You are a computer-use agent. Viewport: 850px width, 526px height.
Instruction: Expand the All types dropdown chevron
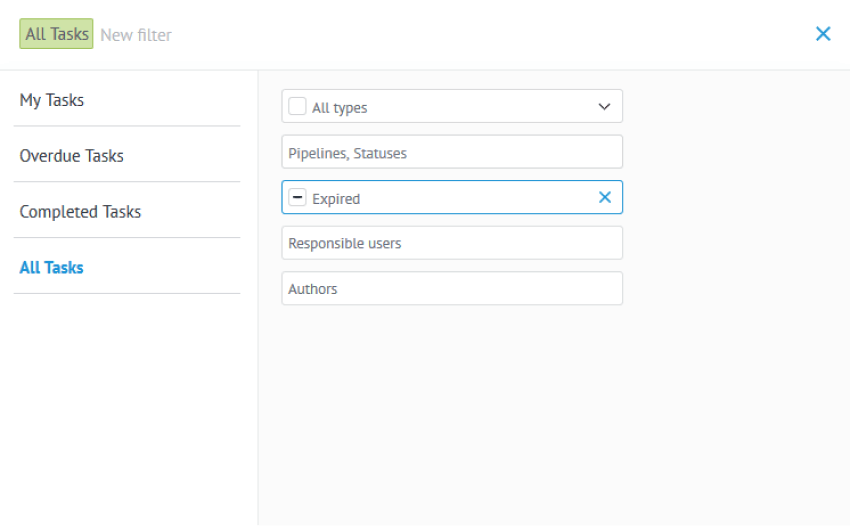click(604, 107)
